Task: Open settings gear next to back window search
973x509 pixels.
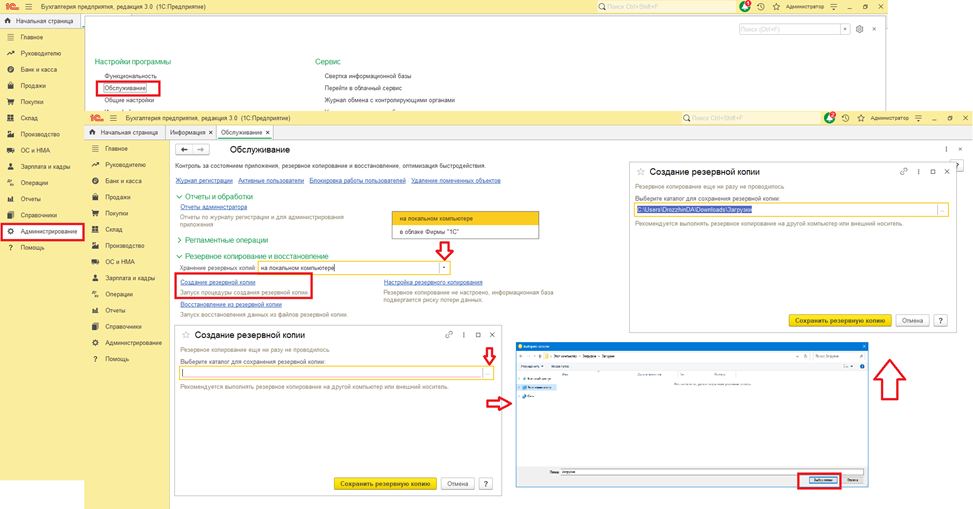Action: [x=859, y=29]
